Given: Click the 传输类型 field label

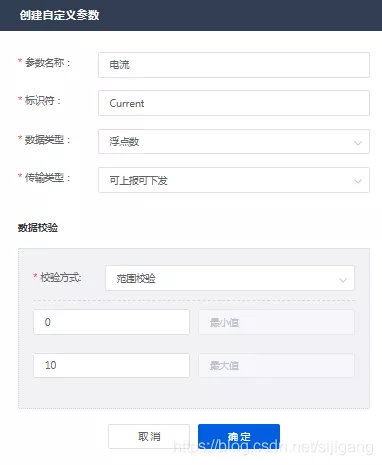Looking at the screenshot, I should 47,178.
